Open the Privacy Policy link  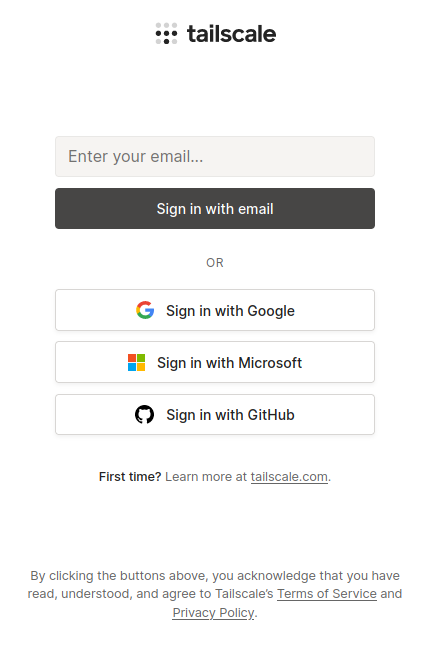click(213, 612)
